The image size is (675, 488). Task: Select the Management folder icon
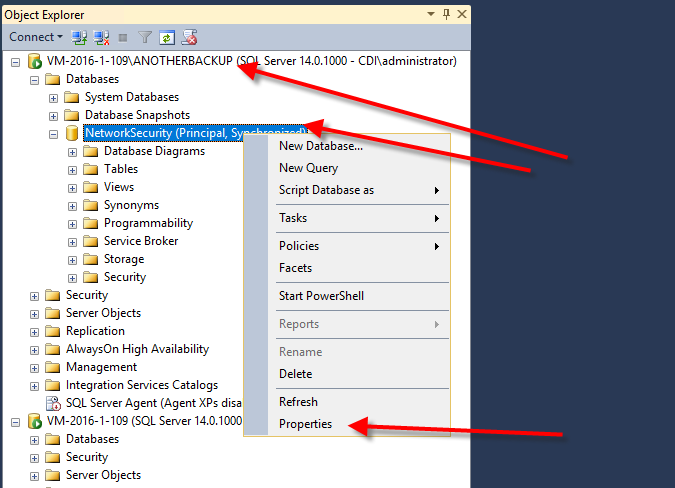click(53, 367)
